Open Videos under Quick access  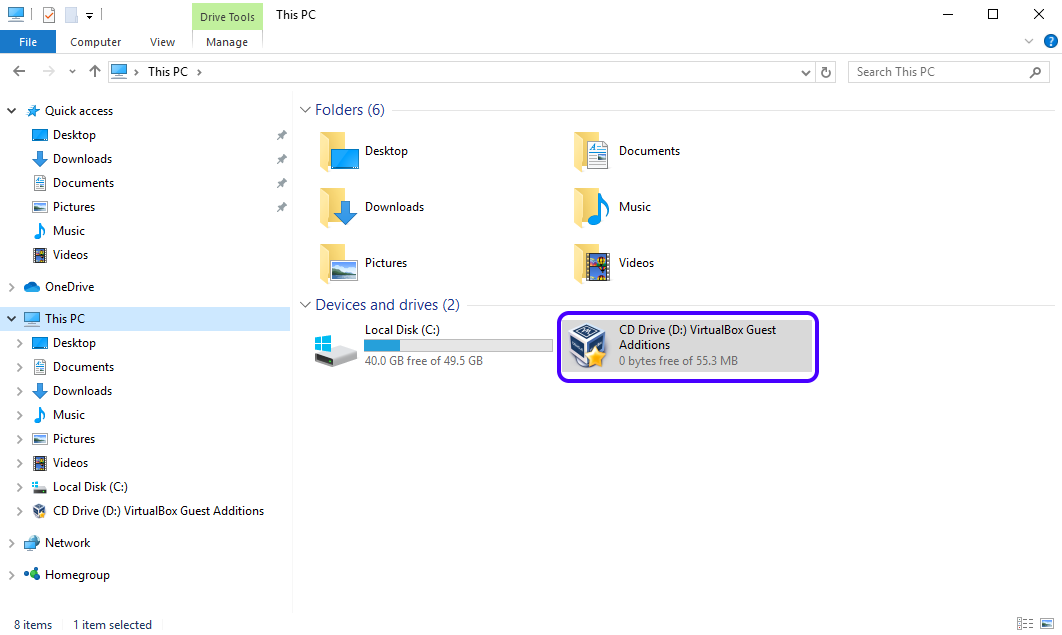[70, 255]
